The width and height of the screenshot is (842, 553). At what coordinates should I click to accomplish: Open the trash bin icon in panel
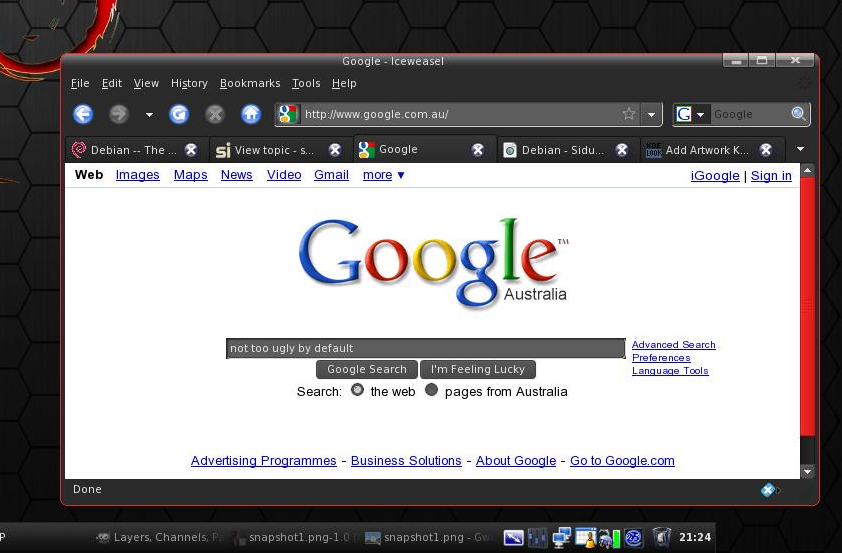[662, 537]
